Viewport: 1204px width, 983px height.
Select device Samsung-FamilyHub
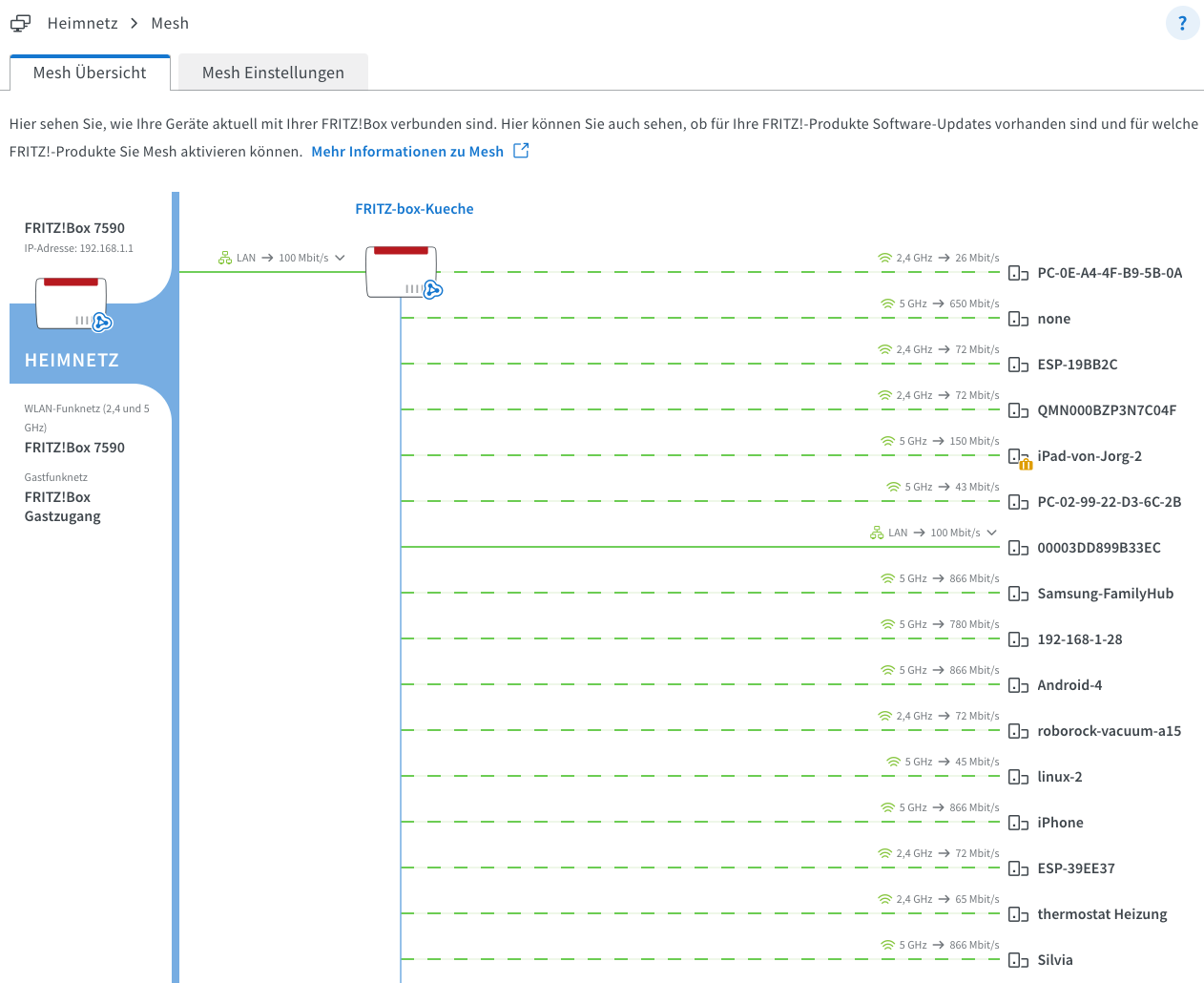point(1106,594)
